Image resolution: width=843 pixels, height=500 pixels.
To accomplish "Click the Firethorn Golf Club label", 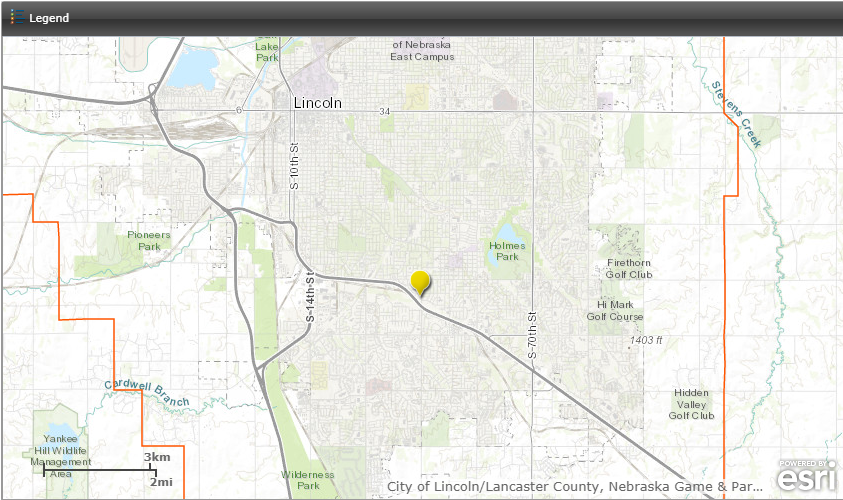I will point(629,269).
